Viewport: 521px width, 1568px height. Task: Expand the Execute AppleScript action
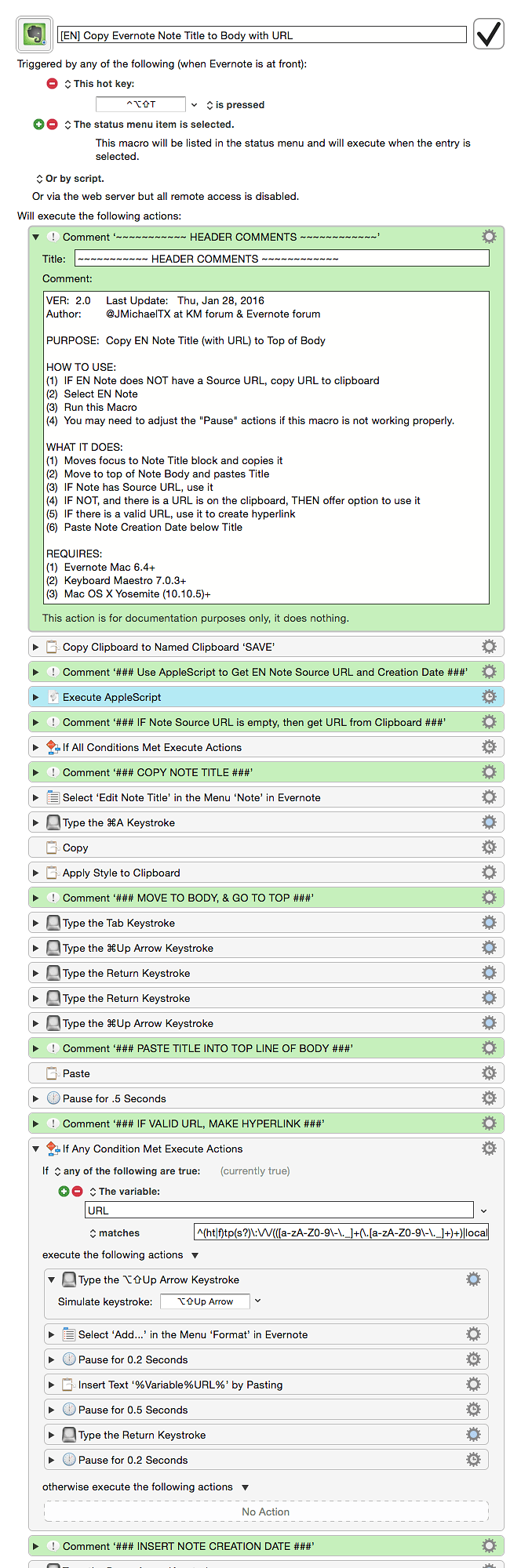tap(36, 697)
